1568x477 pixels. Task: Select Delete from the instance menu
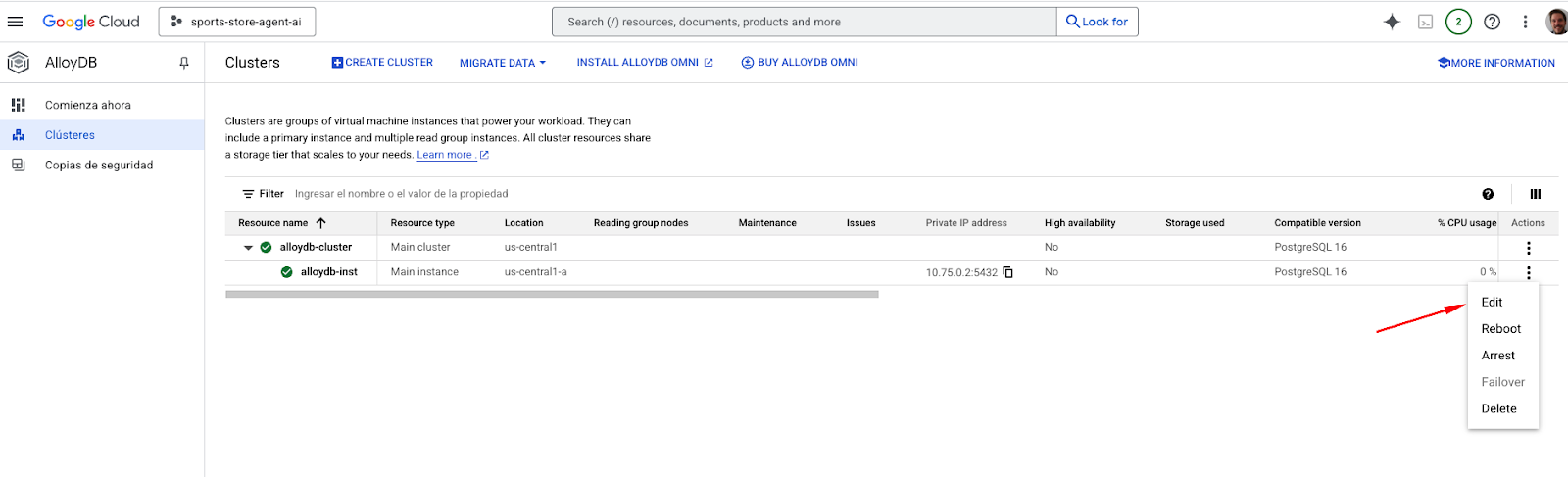pyautogui.click(x=1498, y=408)
